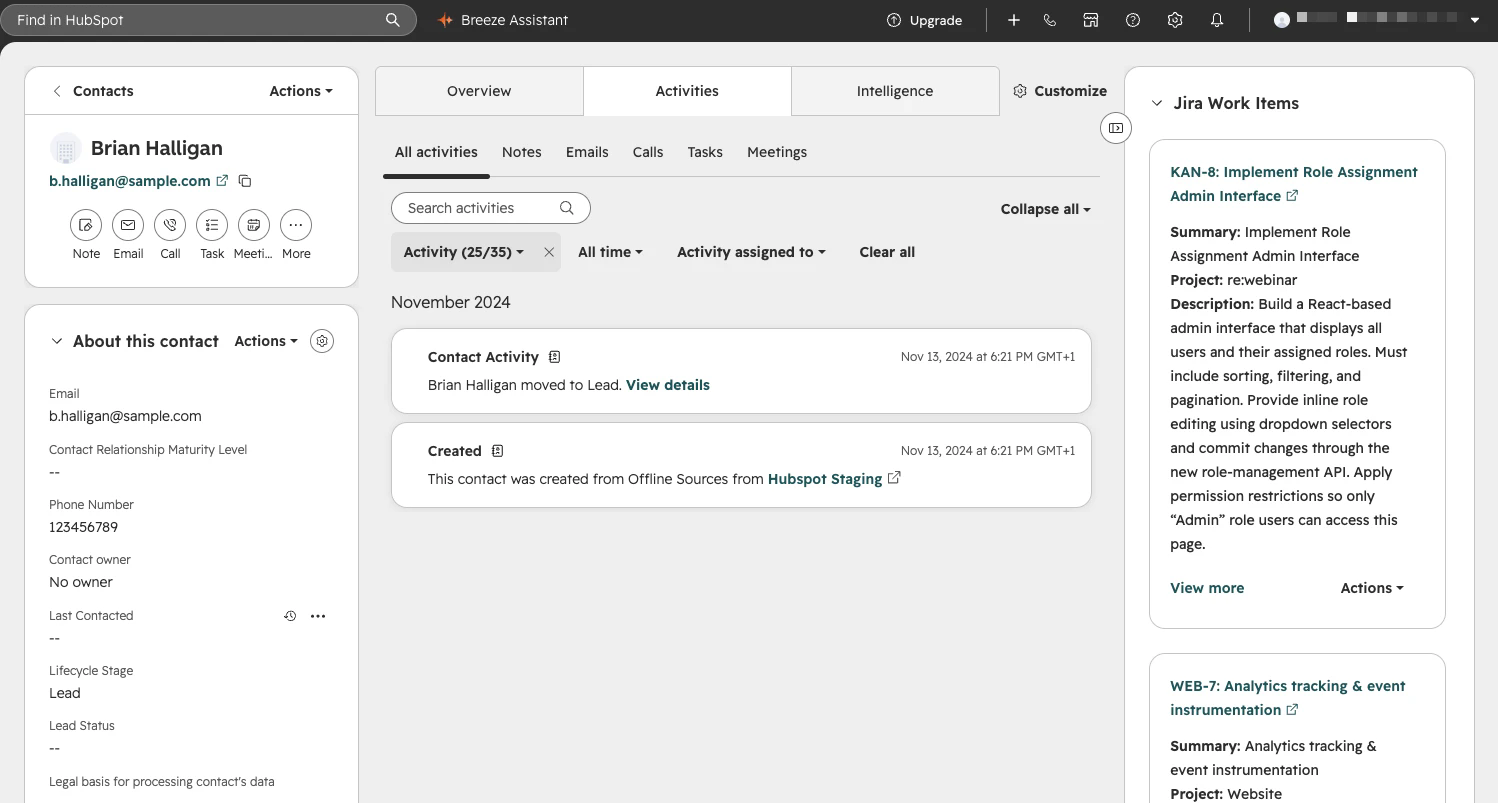
Task: Select the Notes activity tab
Action: pos(522,152)
